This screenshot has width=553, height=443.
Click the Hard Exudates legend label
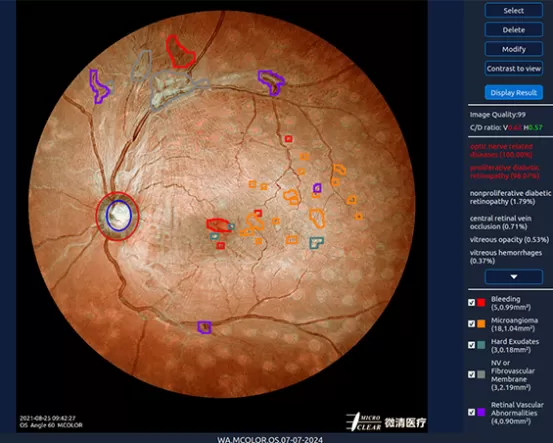click(515, 345)
